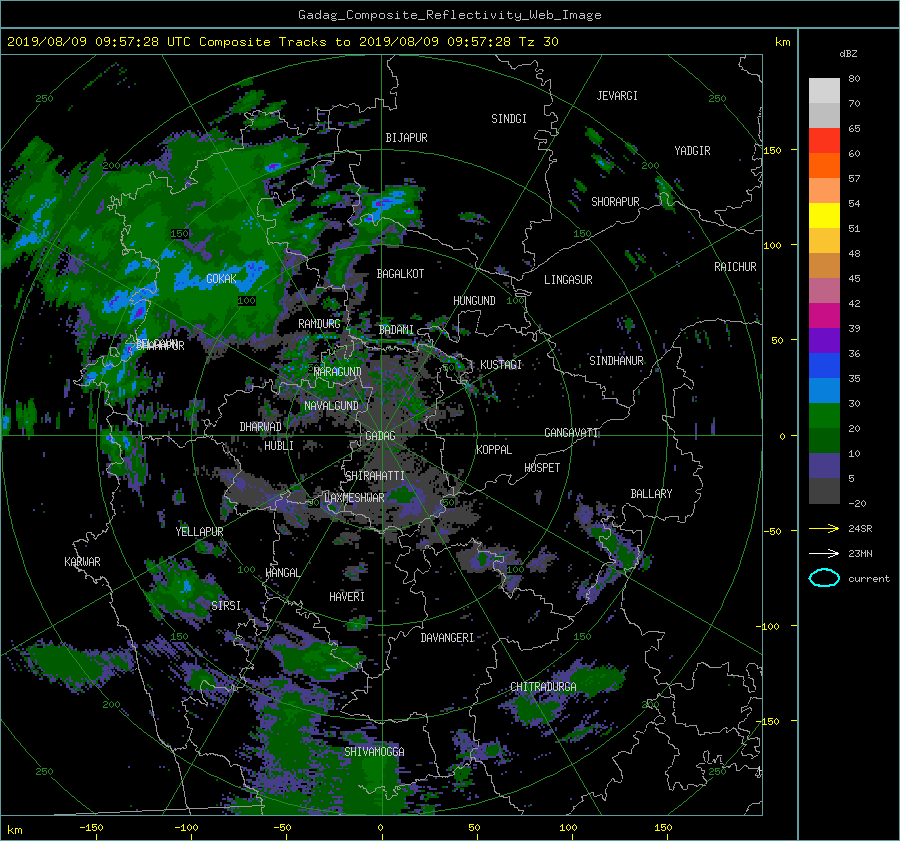Screen dimensions: 900x841
Task: Select the dark orange 57-60 dBZ swatch
Action: click(x=824, y=165)
